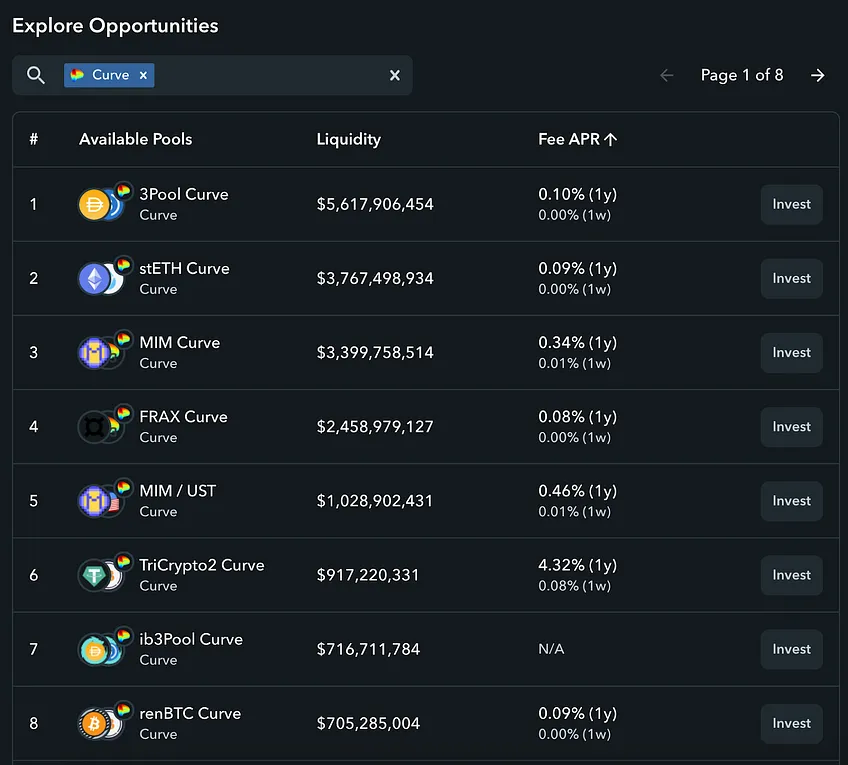The image size is (848, 765).
Task: Invest in the FRAX Curve pool
Action: [x=791, y=427]
